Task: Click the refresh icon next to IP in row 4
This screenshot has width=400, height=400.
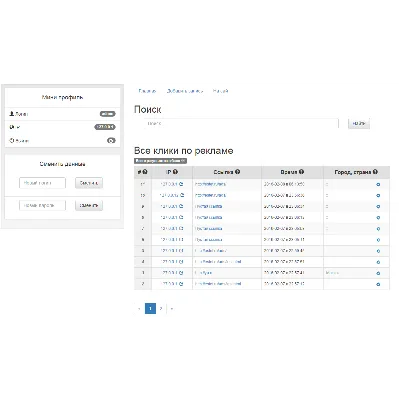Action: pyautogui.click(x=181, y=262)
